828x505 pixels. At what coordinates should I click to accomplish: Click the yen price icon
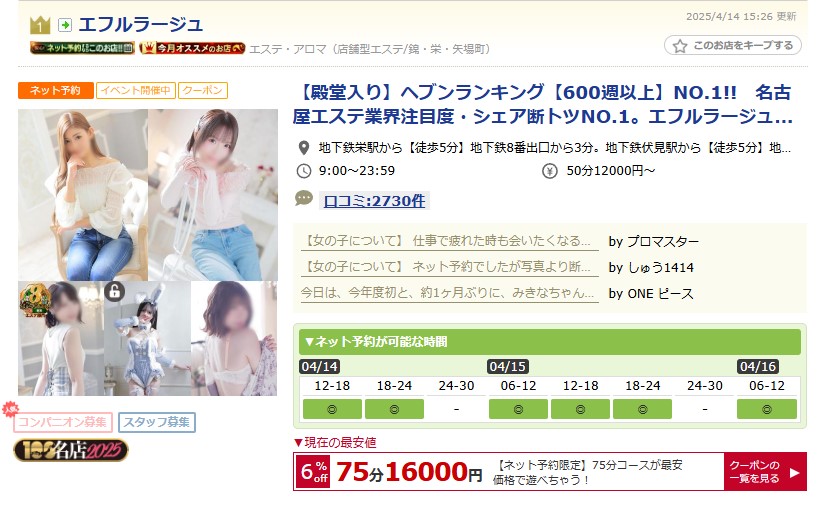pyautogui.click(x=549, y=171)
